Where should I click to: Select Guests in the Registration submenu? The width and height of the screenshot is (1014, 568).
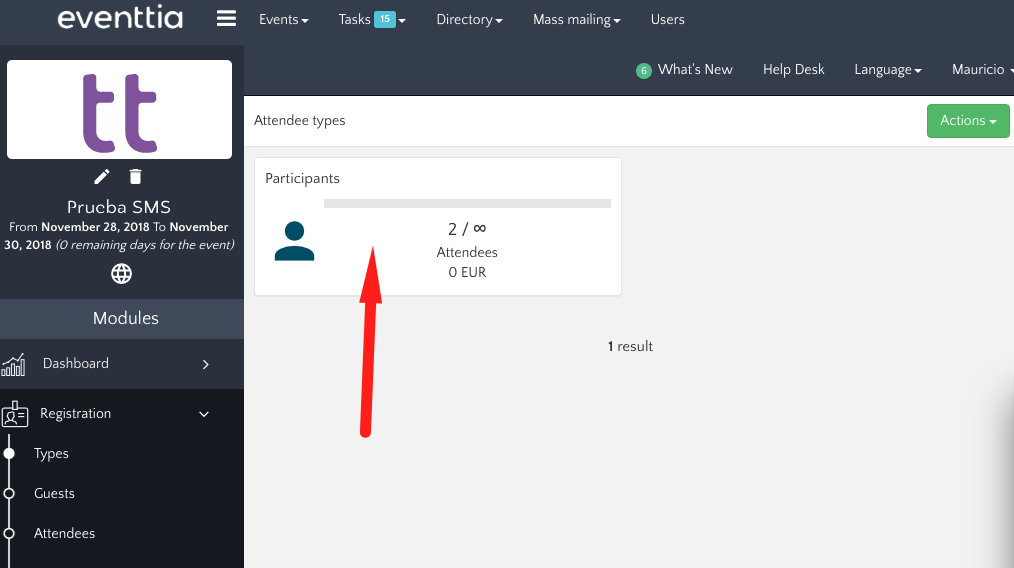point(54,494)
